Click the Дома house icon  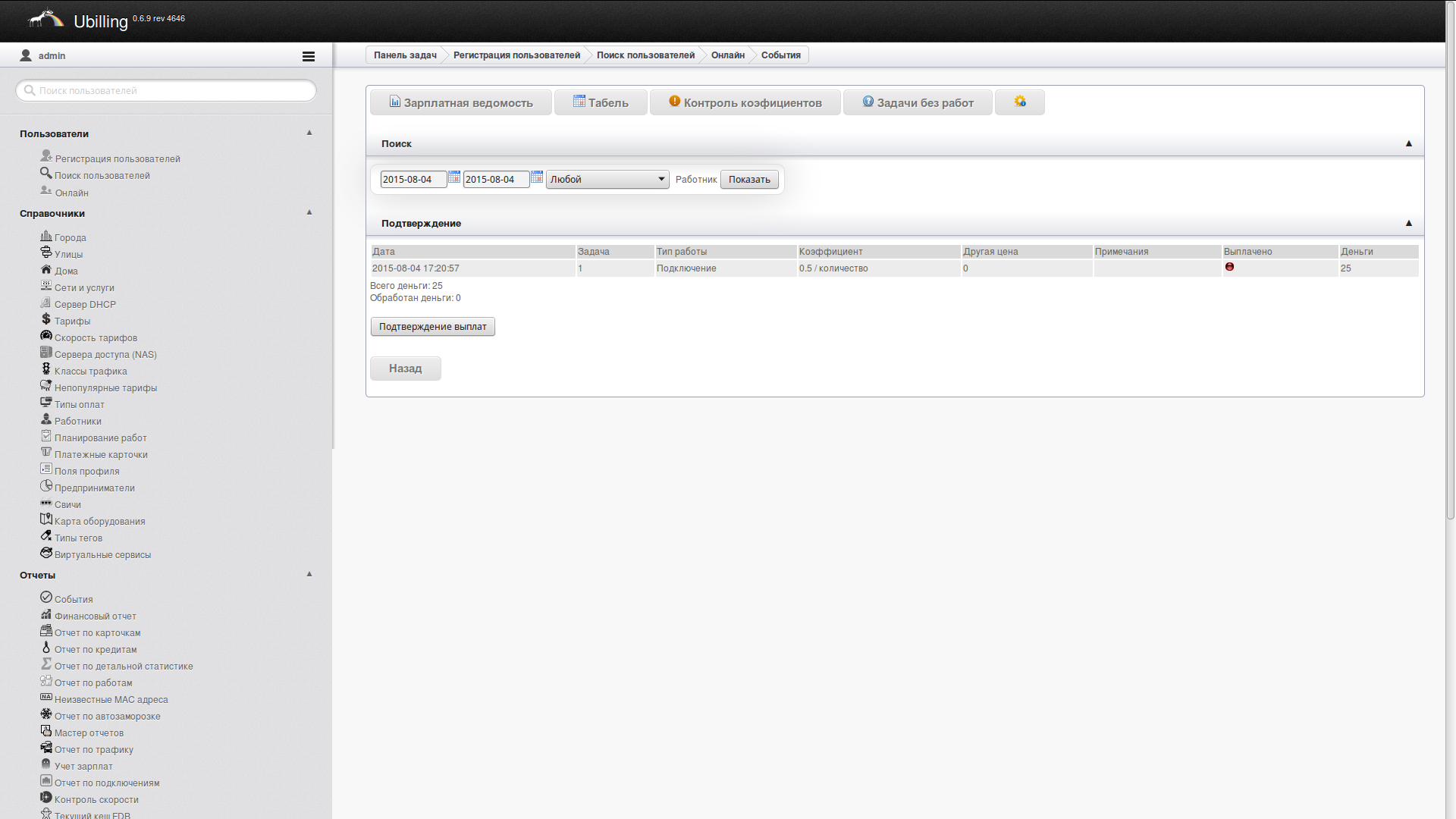(x=46, y=269)
